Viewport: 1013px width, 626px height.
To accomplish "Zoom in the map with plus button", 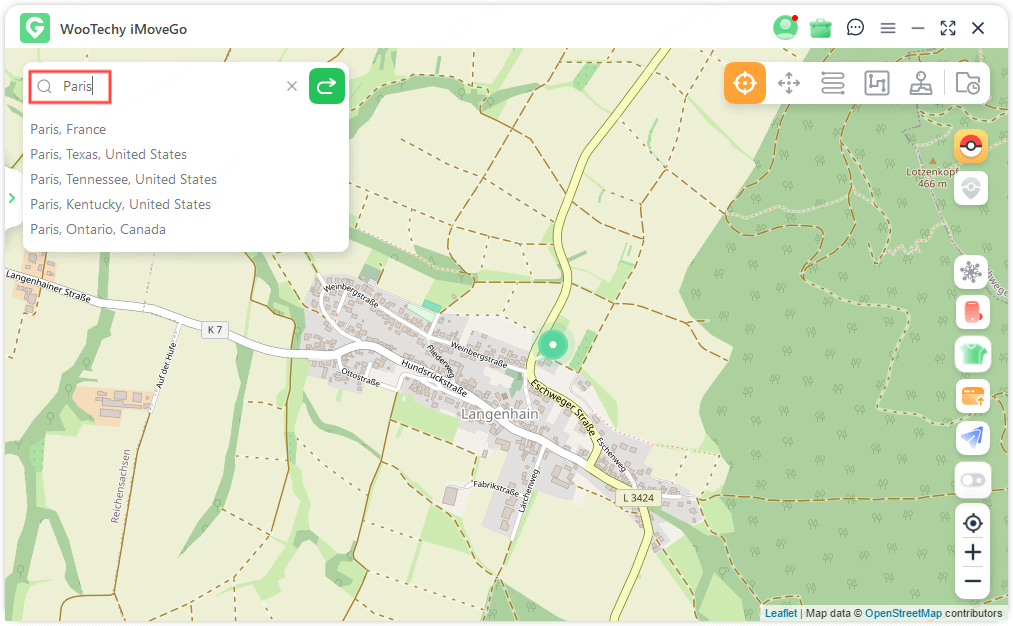I will pyautogui.click(x=972, y=552).
